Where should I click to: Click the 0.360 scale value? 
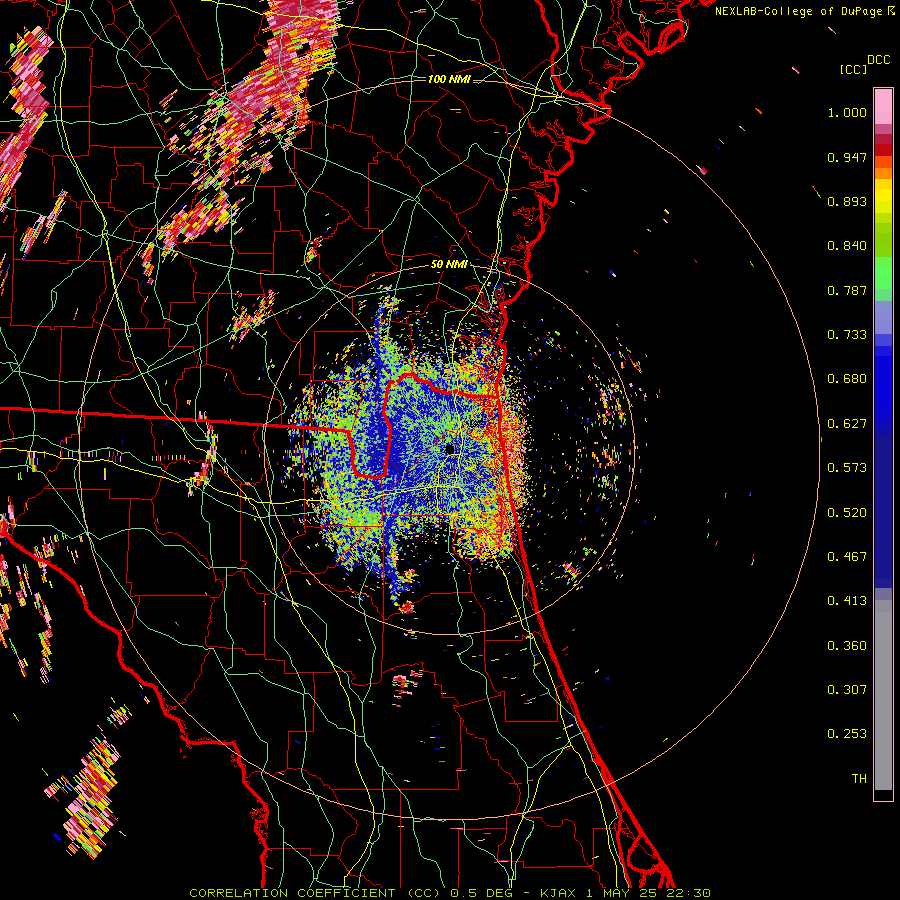pos(847,646)
